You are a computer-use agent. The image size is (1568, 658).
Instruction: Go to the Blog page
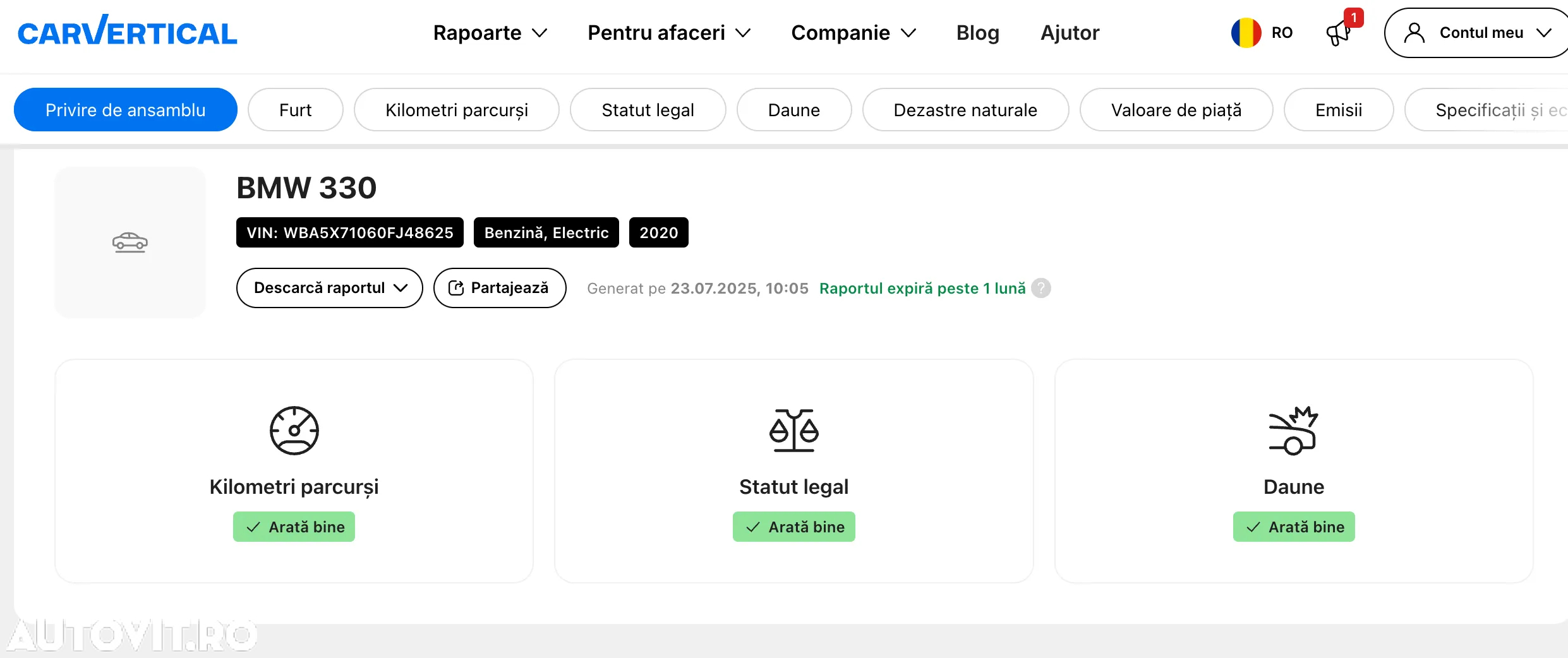(x=978, y=33)
